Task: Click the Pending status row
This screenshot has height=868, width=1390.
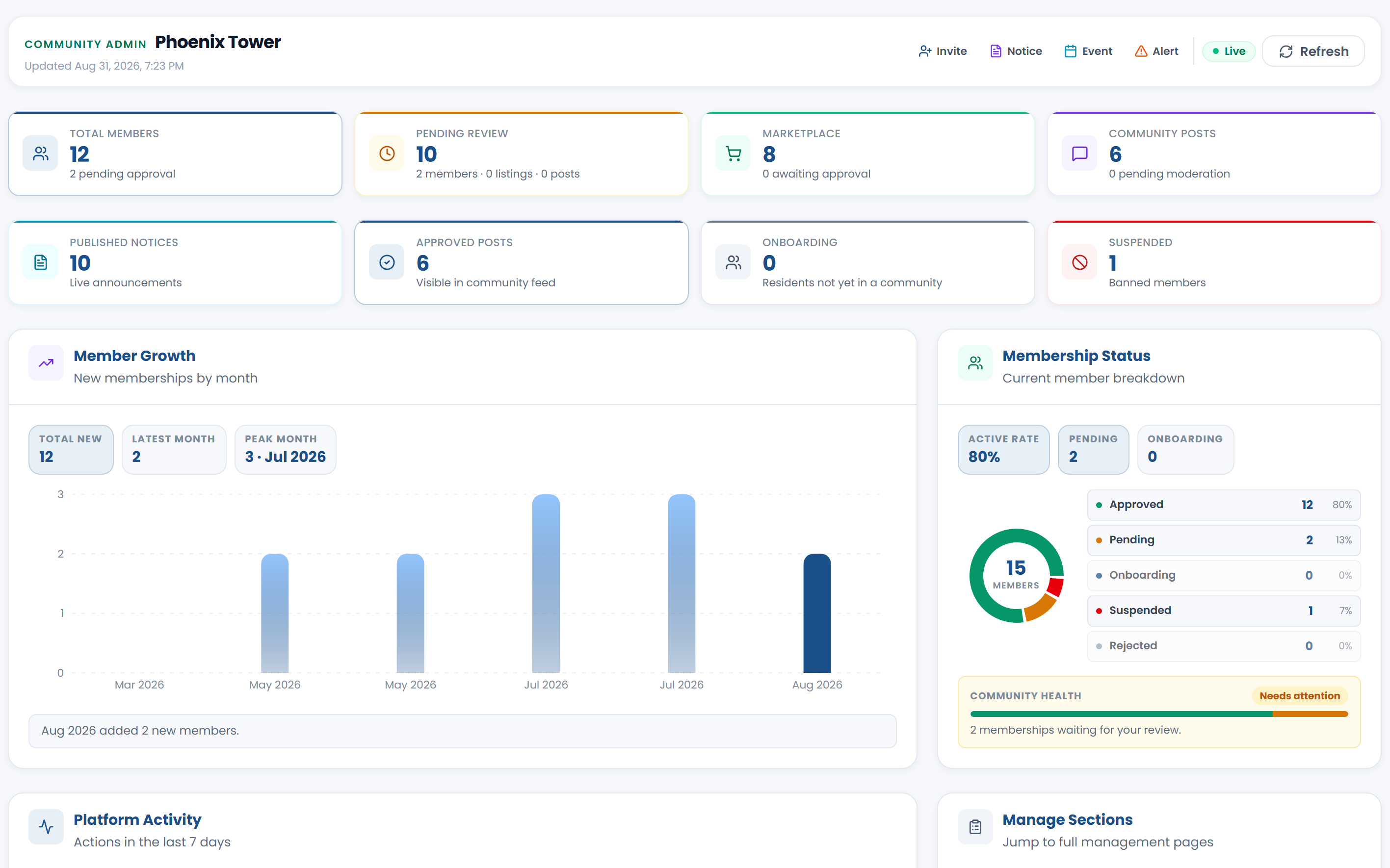Action: click(x=1224, y=540)
